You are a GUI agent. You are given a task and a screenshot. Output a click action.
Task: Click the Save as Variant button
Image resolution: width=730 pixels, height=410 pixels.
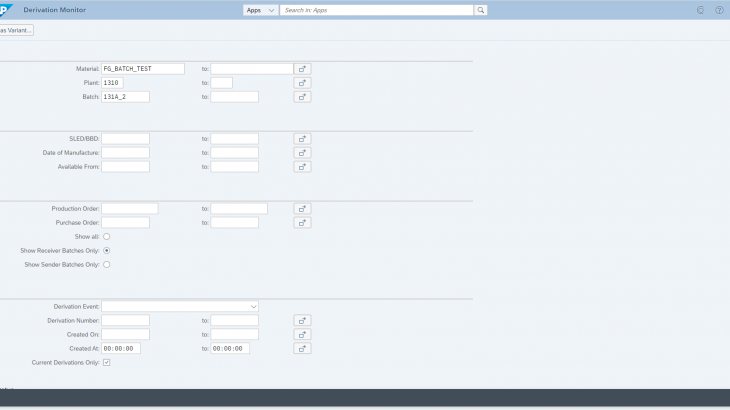click(16, 30)
